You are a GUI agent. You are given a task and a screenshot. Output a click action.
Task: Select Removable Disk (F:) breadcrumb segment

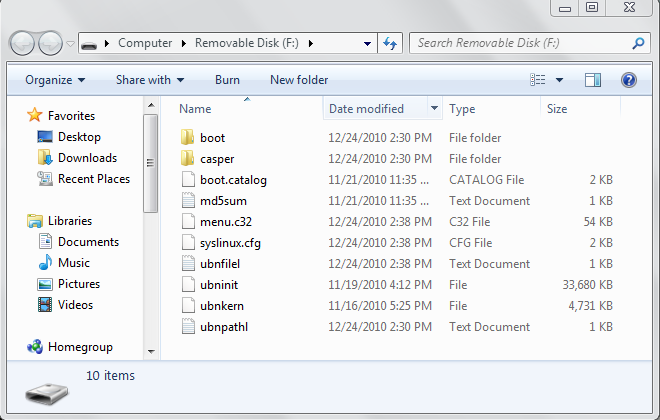click(247, 43)
